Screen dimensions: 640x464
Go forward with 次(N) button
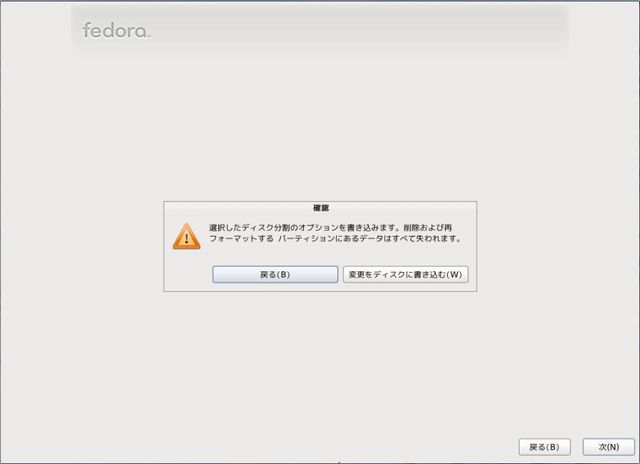coord(609,447)
